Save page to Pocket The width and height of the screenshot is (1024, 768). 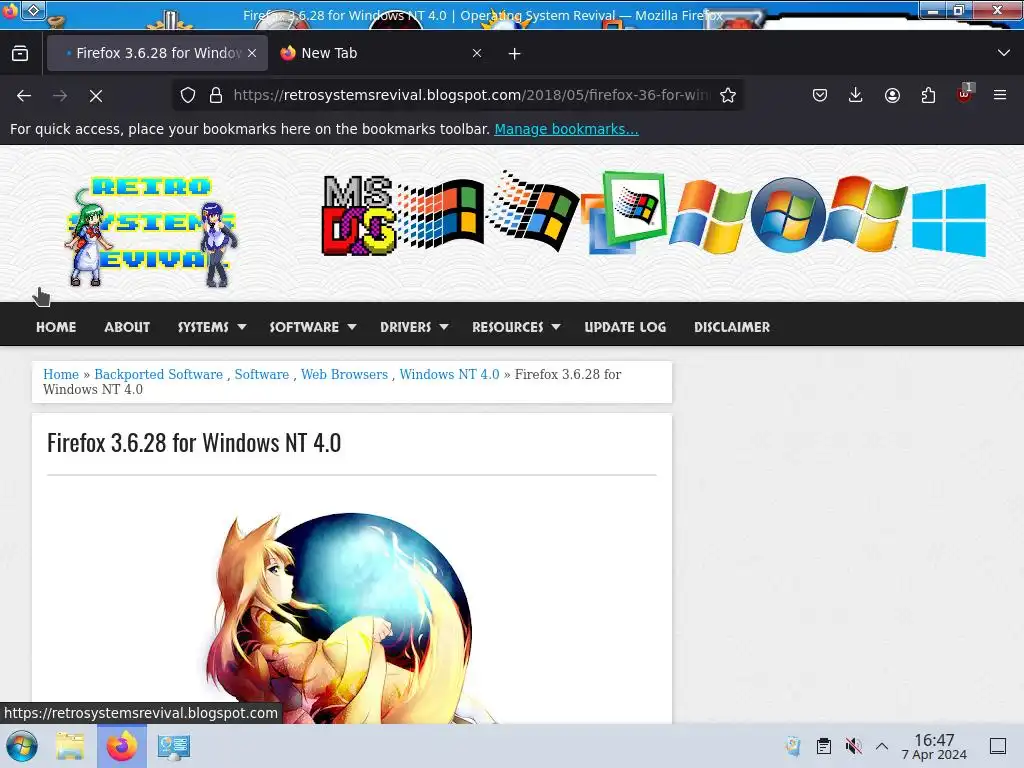tap(820, 95)
